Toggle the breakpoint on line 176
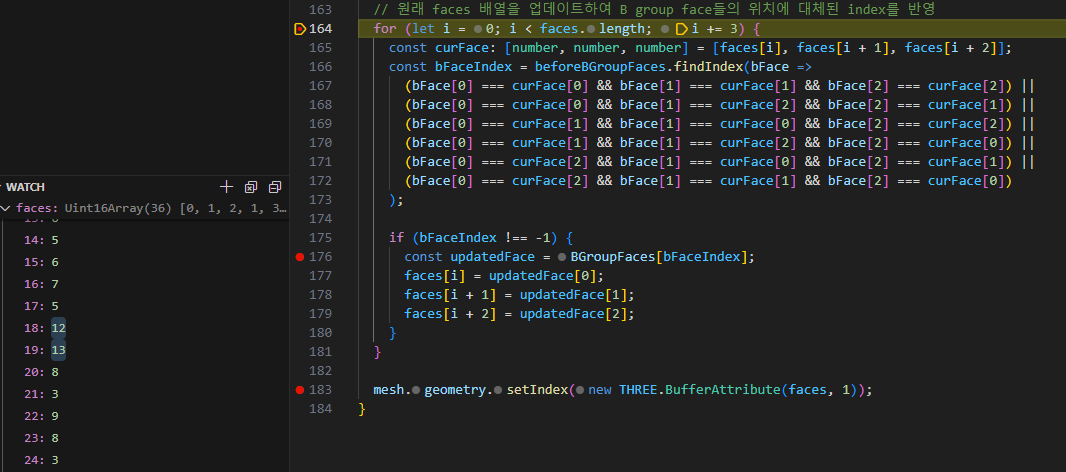The height and width of the screenshot is (472, 1066). coord(300,256)
